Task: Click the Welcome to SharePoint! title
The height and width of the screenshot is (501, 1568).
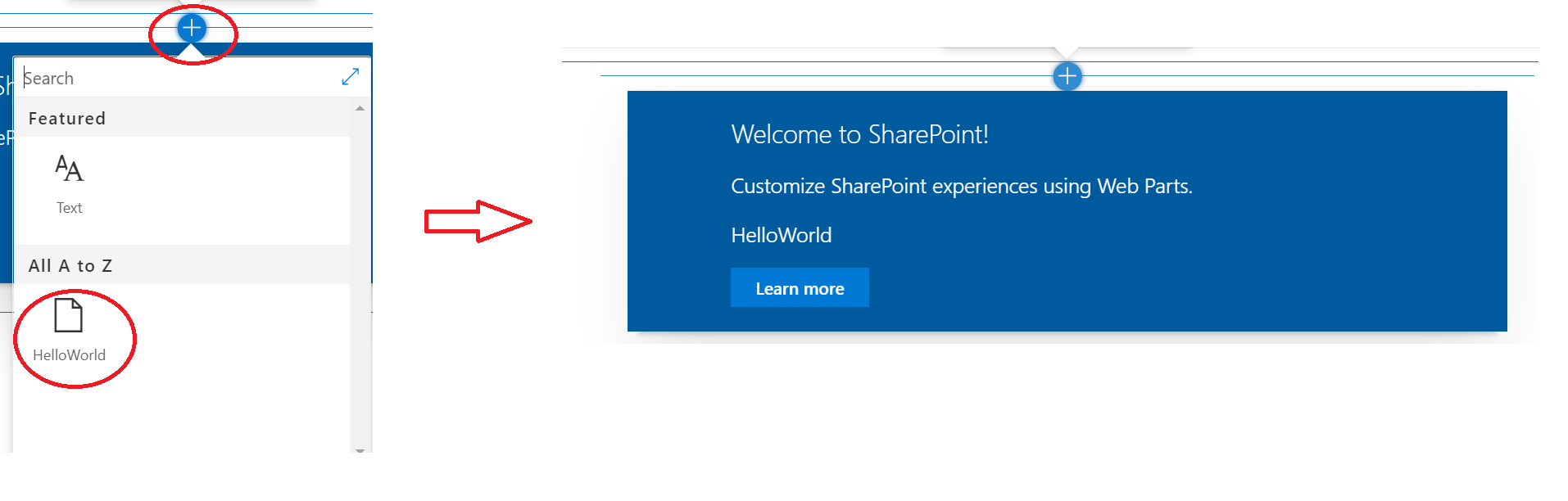Action: tap(859, 134)
